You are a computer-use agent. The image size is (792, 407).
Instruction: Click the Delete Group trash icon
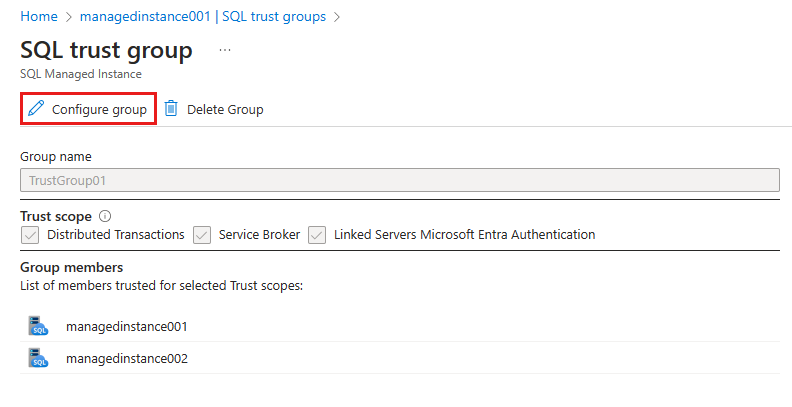pyautogui.click(x=171, y=108)
